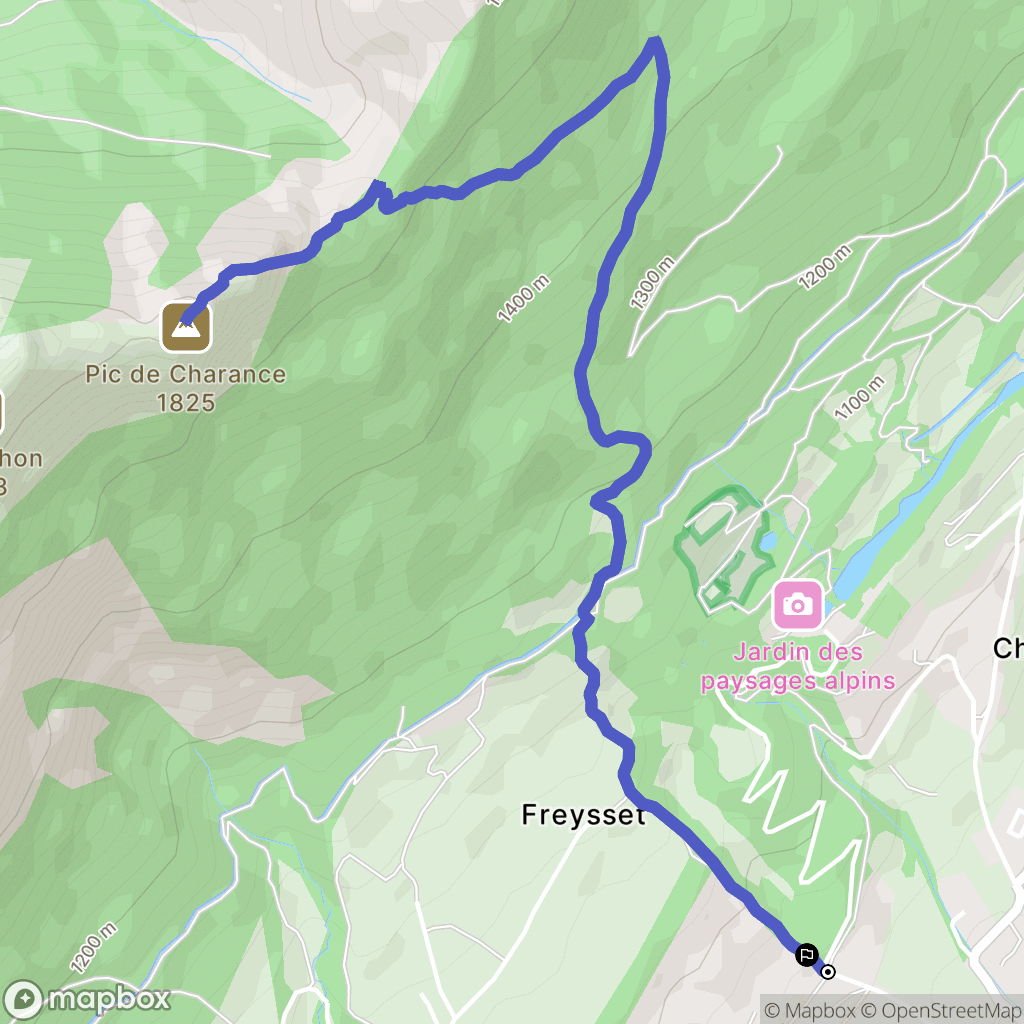Screen dimensions: 1024x1024
Task: Click the lower-left 1200 m contour label
Action: point(93,948)
